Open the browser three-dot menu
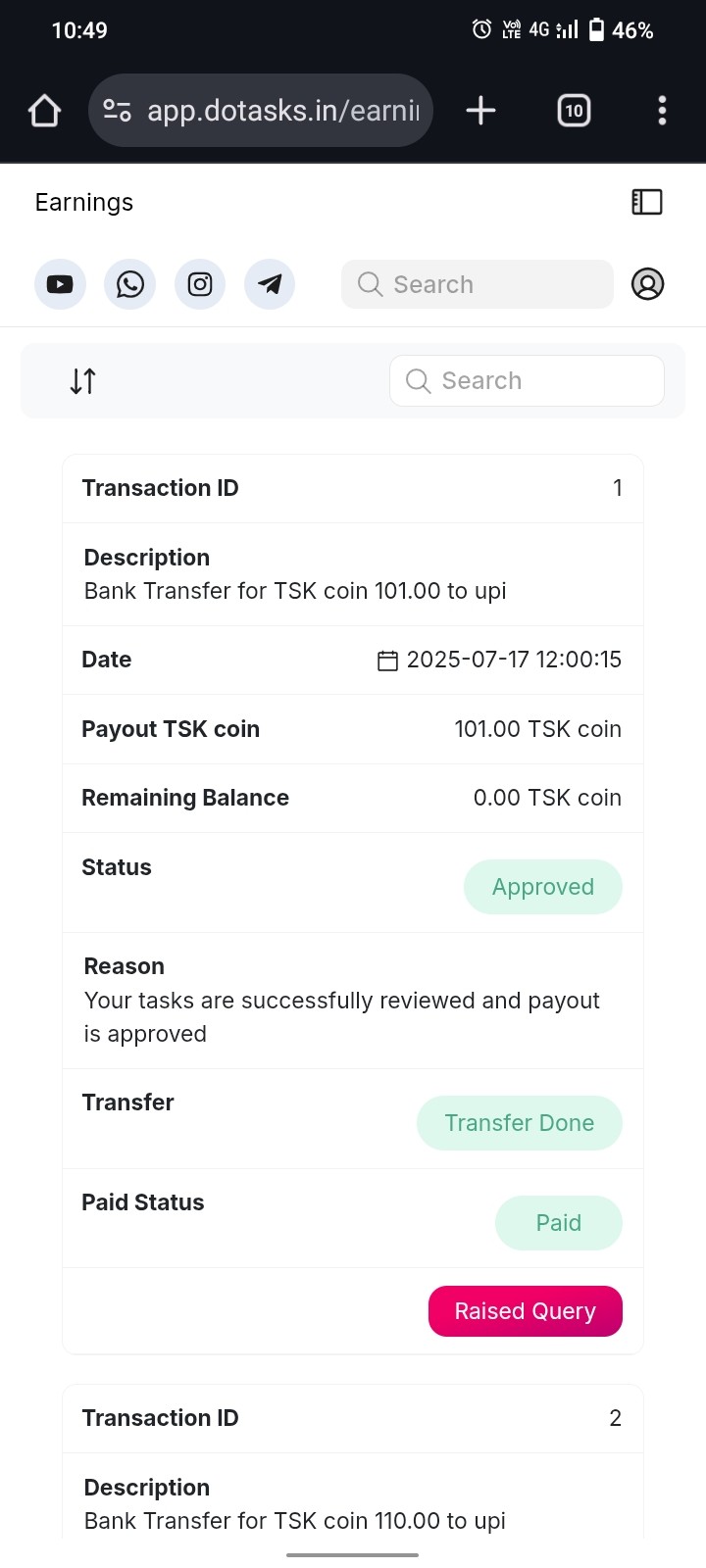Screen dimensions: 706x1568 pos(662,111)
